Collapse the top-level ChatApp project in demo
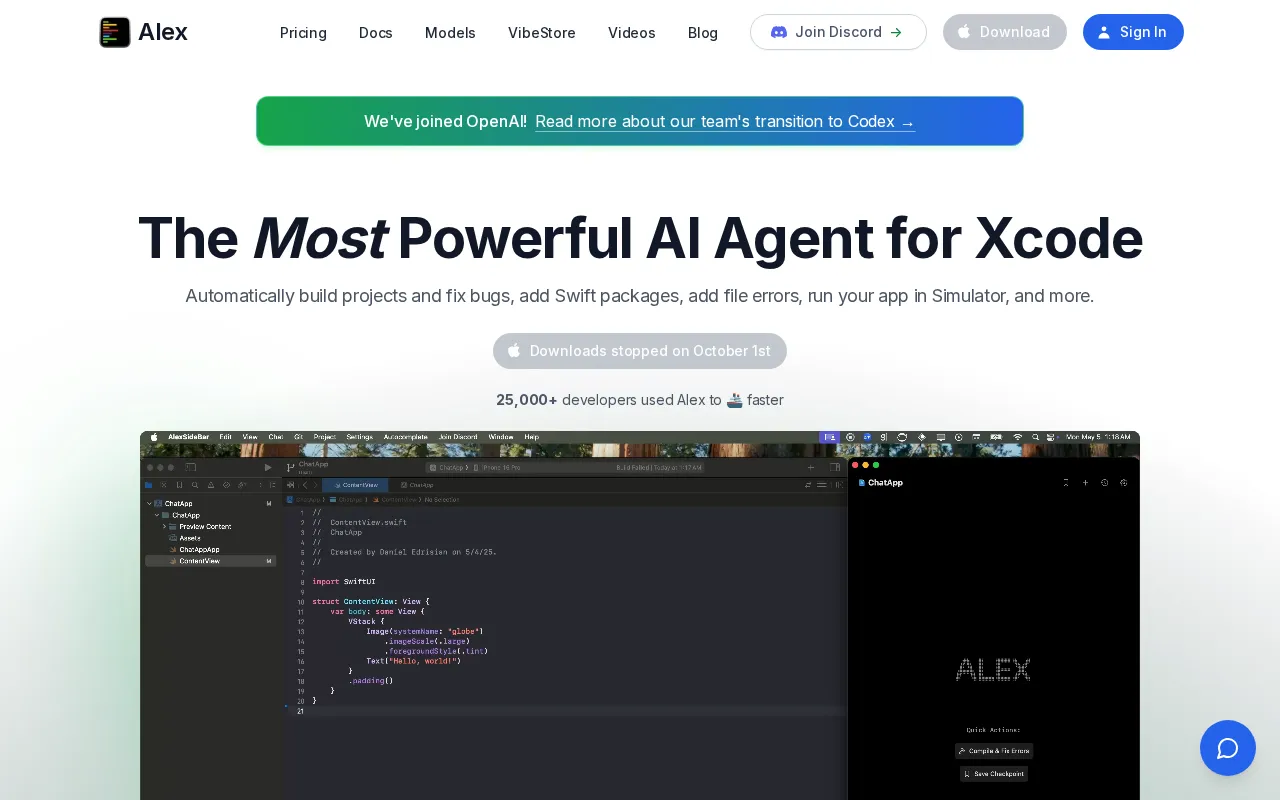This screenshot has height=800, width=1280. point(149,503)
